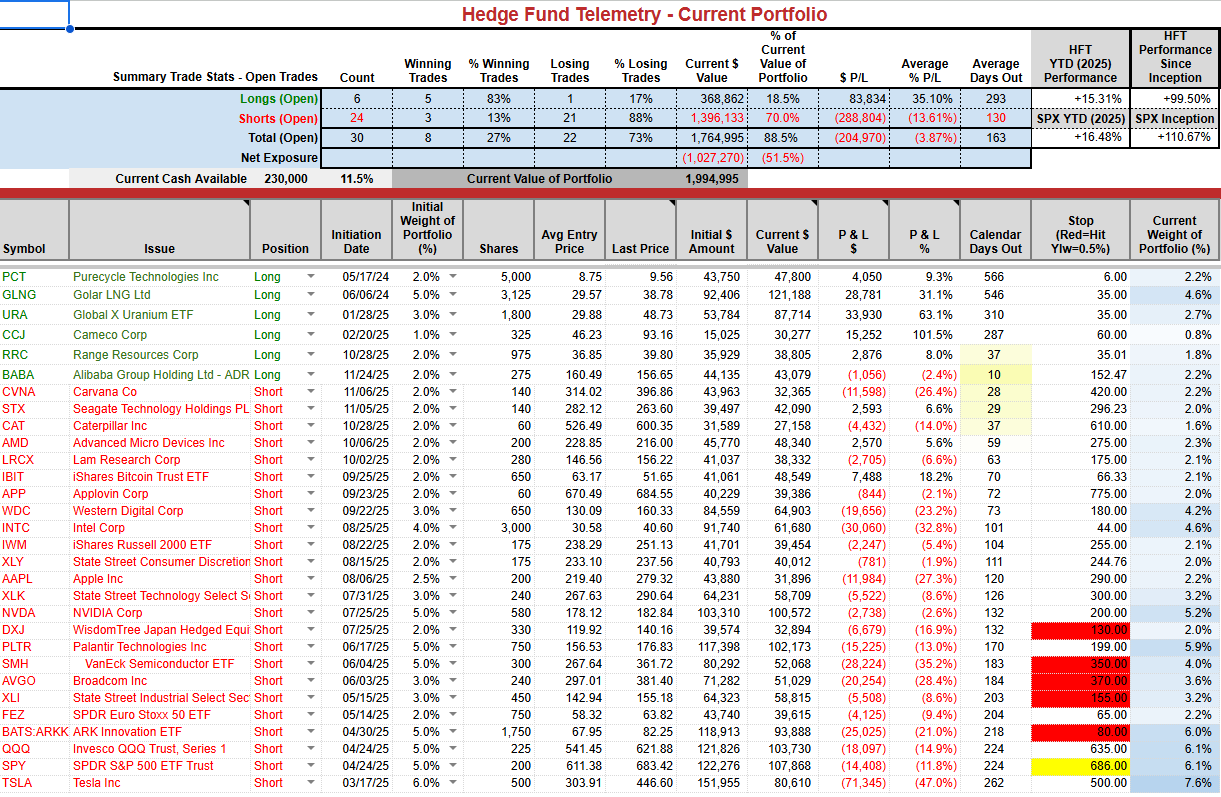Select the Palantir Technologies Inc issue cell

tap(160, 647)
